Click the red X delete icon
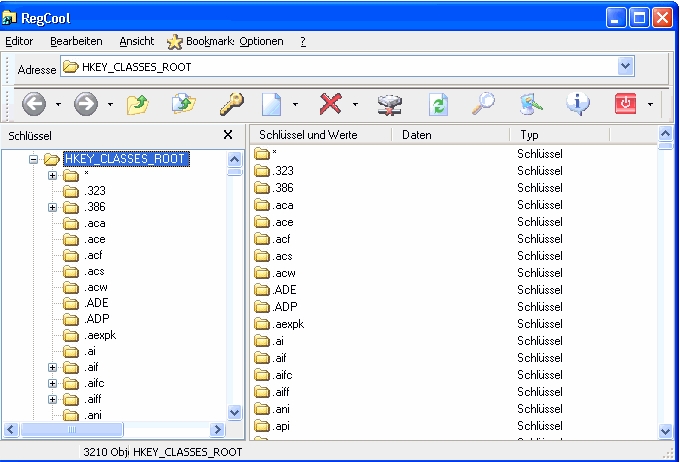The width and height of the screenshot is (680, 462). 330,103
